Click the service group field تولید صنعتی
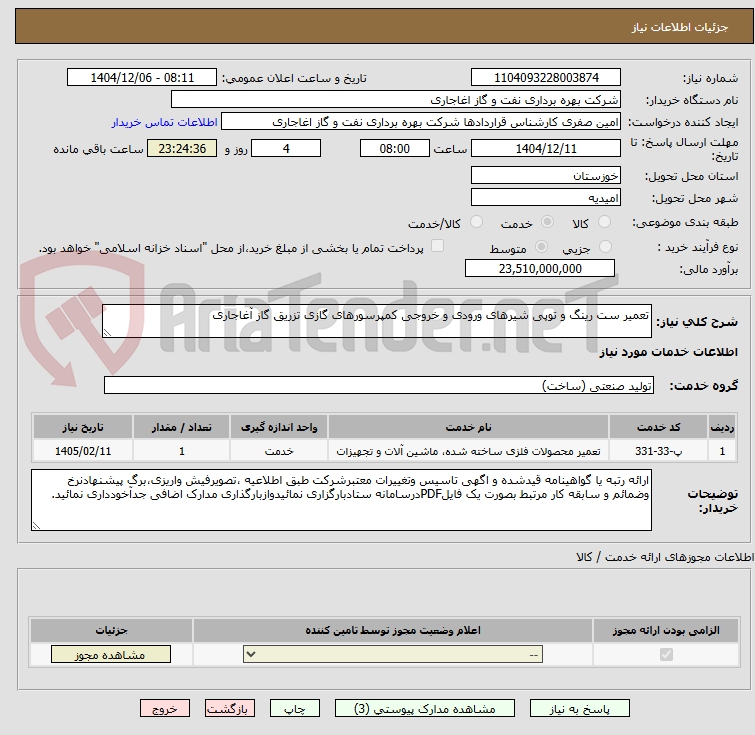The image size is (755, 735). coord(379,385)
